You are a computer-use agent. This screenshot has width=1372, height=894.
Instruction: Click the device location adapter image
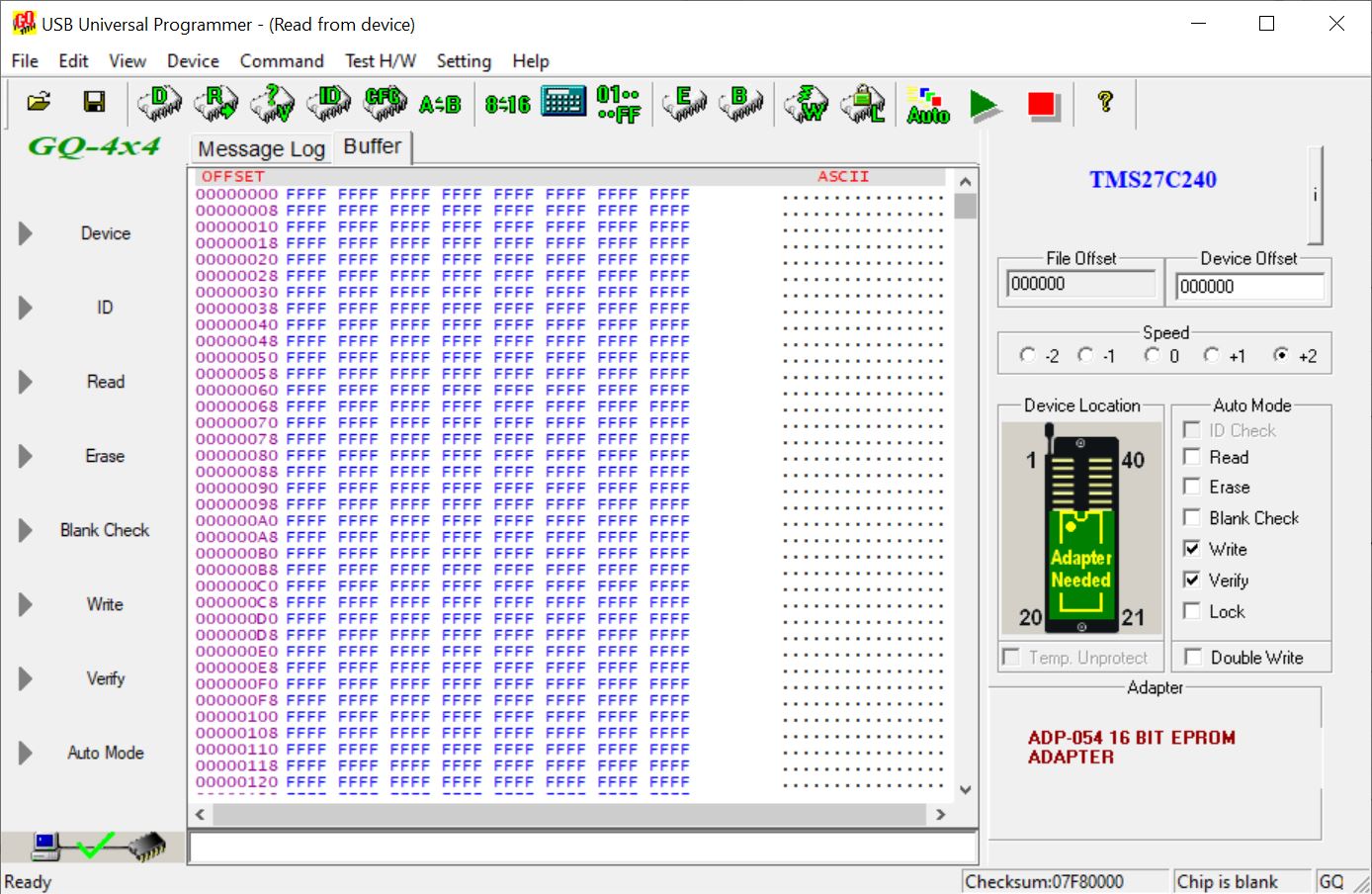click(x=1081, y=529)
